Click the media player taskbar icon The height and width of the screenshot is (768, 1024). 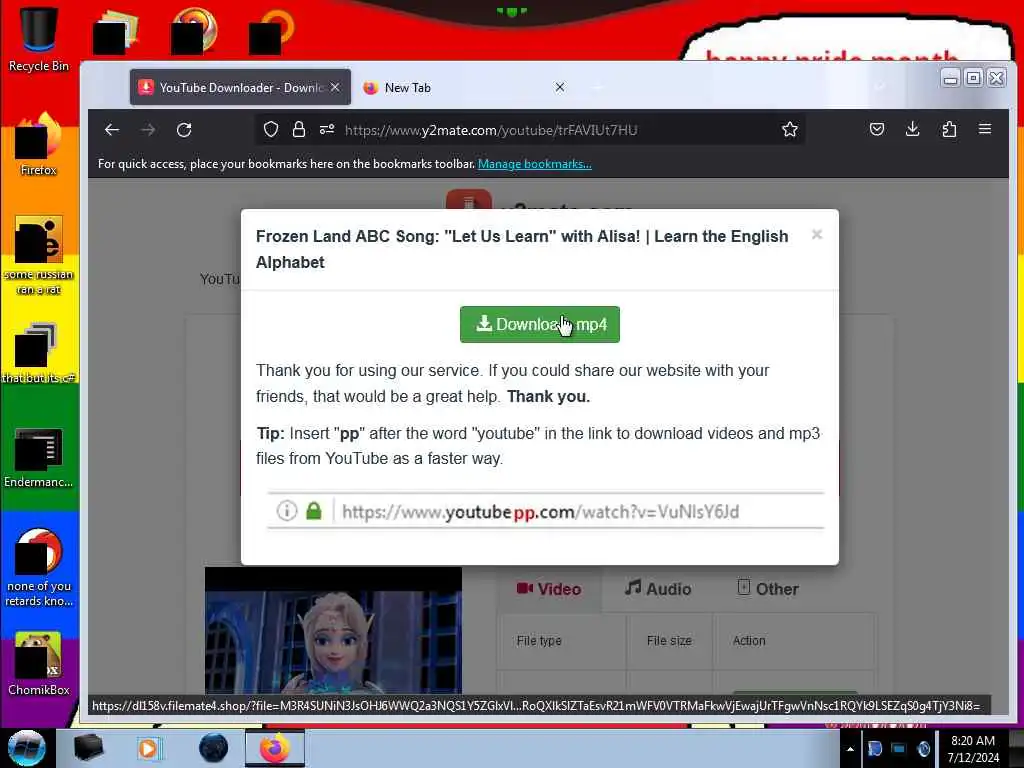[150, 748]
